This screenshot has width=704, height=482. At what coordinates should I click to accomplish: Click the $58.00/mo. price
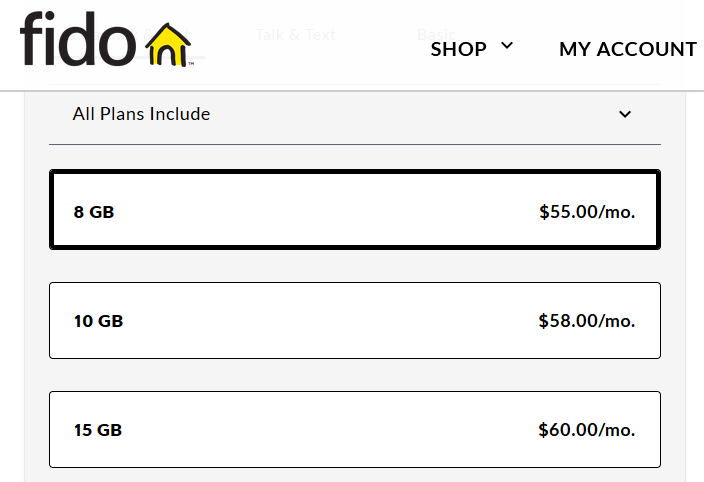coord(586,321)
